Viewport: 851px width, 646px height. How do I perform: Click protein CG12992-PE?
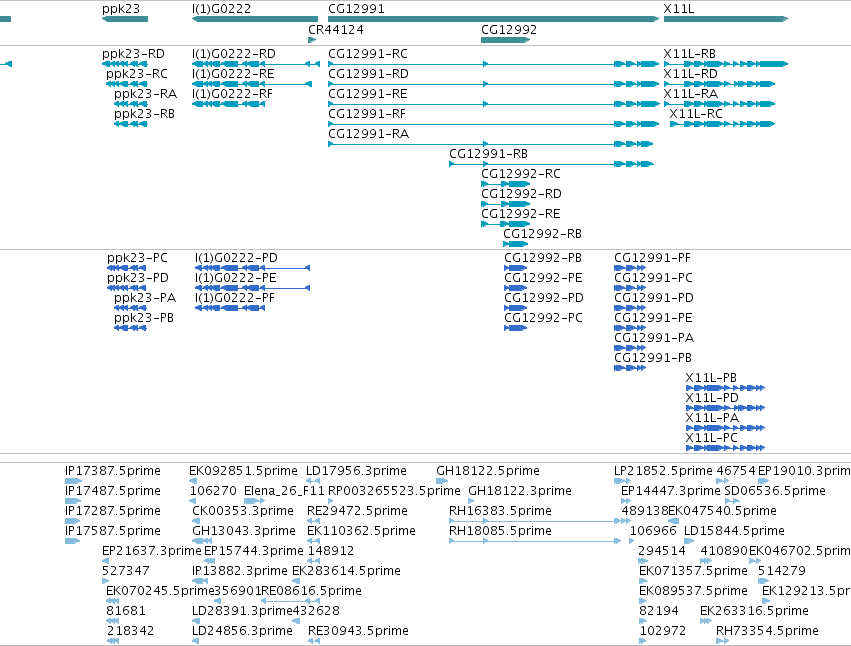[516, 288]
